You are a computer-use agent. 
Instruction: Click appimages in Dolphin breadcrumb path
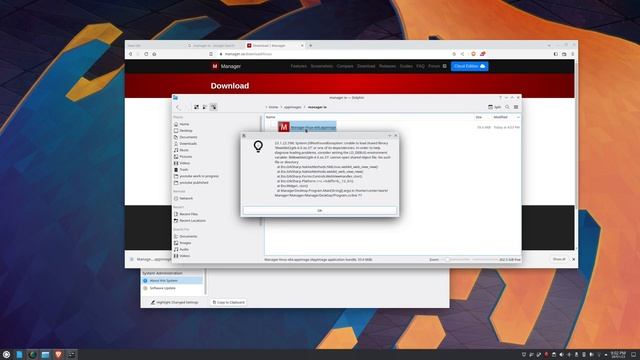(x=293, y=107)
